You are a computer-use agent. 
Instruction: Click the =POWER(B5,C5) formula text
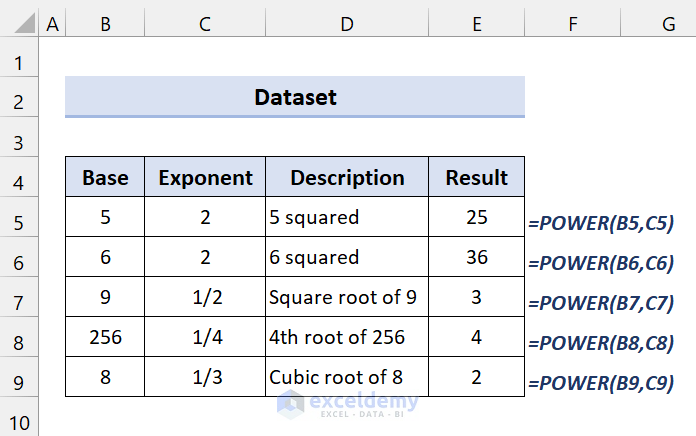point(601,223)
